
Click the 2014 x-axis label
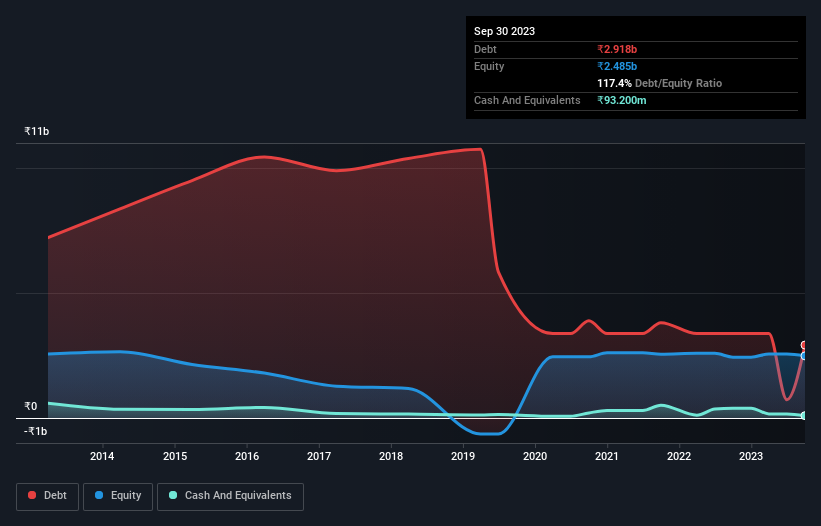coord(102,456)
